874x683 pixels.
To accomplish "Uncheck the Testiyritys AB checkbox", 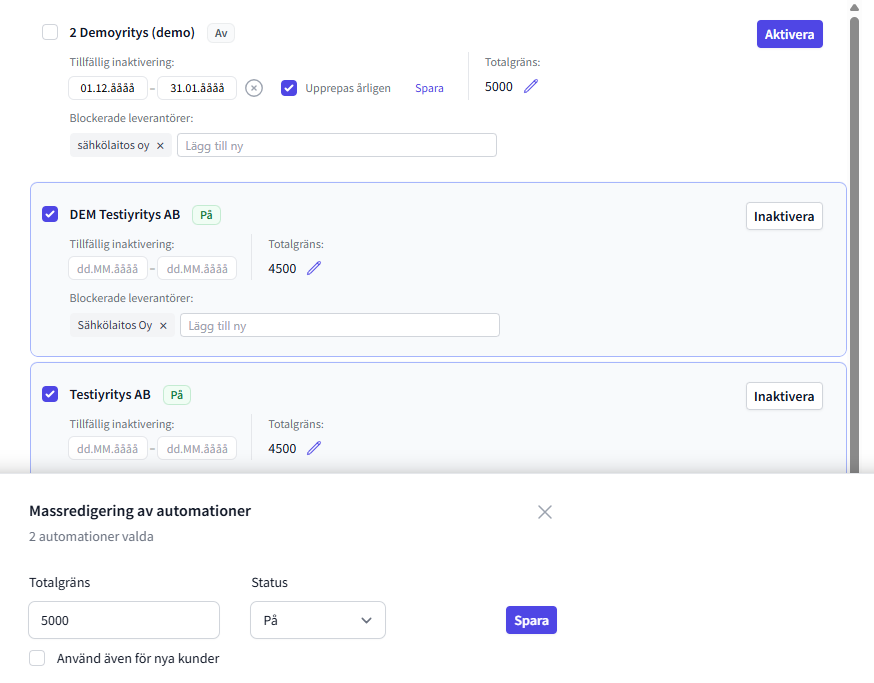I will coord(50,394).
